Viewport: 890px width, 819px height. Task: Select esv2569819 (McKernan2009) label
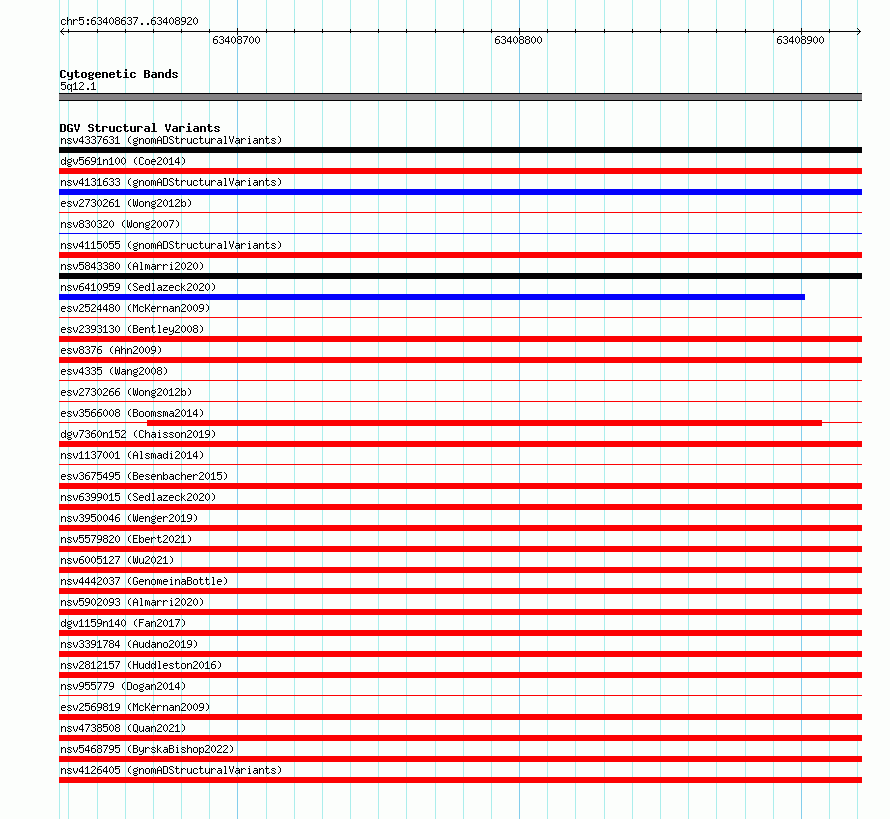point(135,707)
